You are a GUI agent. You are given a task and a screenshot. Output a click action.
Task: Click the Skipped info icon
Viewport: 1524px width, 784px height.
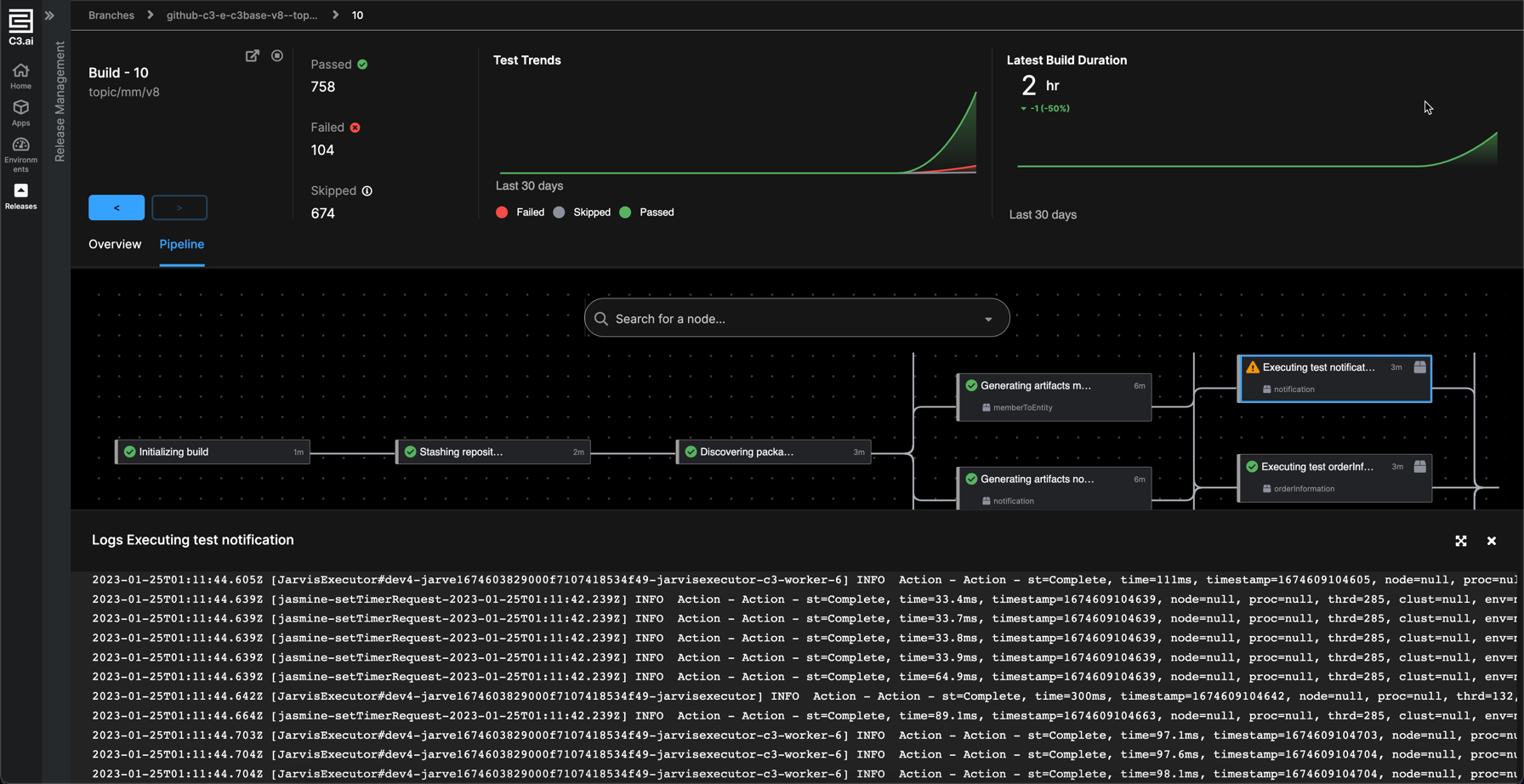pyautogui.click(x=367, y=191)
